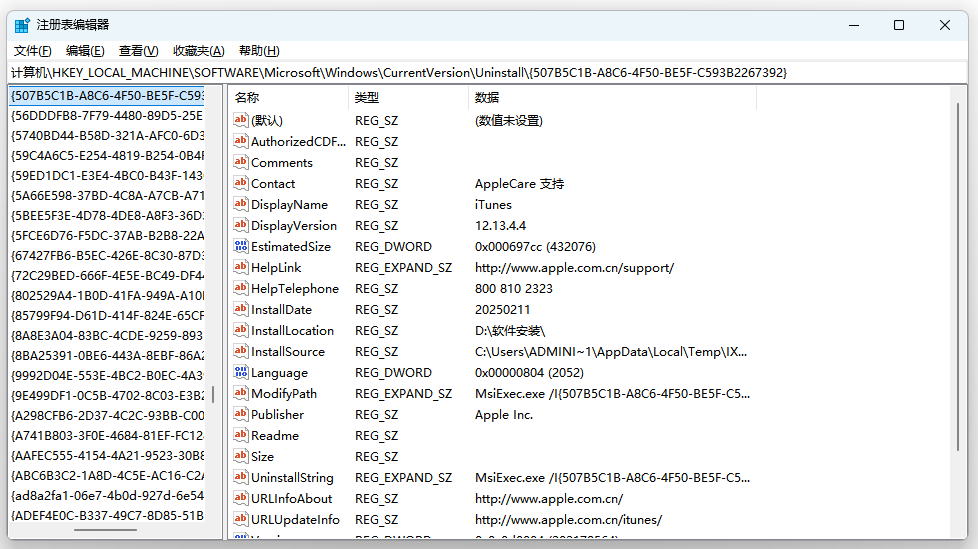The image size is (978, 549).
Task: Click the URLInfoAbout value icon
Action: click(x=241, y=498)
